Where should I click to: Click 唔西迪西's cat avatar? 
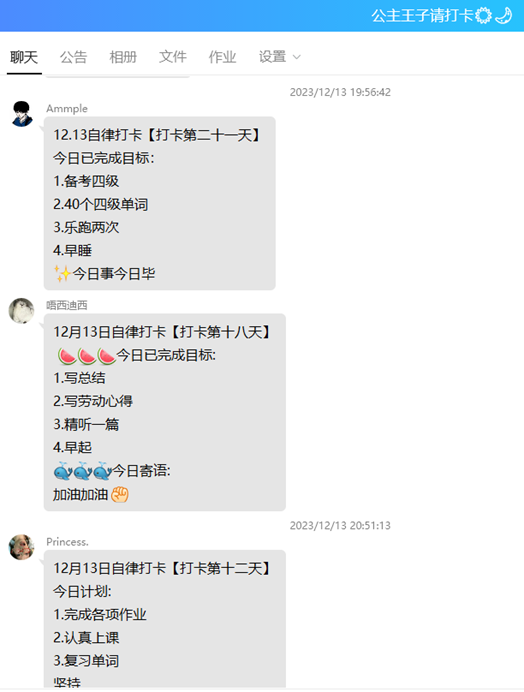[21, 310]
